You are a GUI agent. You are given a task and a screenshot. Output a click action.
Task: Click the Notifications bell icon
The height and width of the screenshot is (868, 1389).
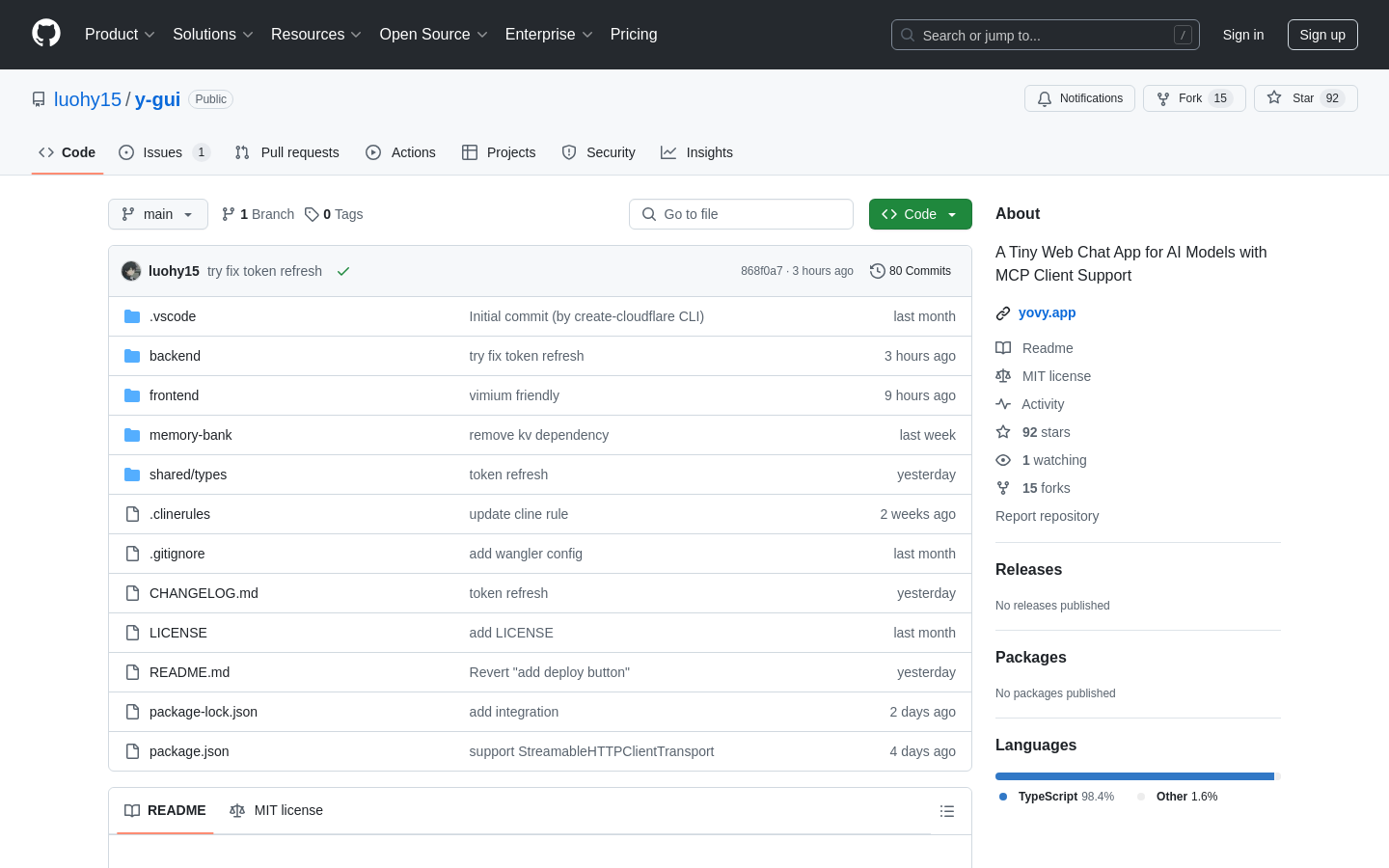[x=1045, y=98]
